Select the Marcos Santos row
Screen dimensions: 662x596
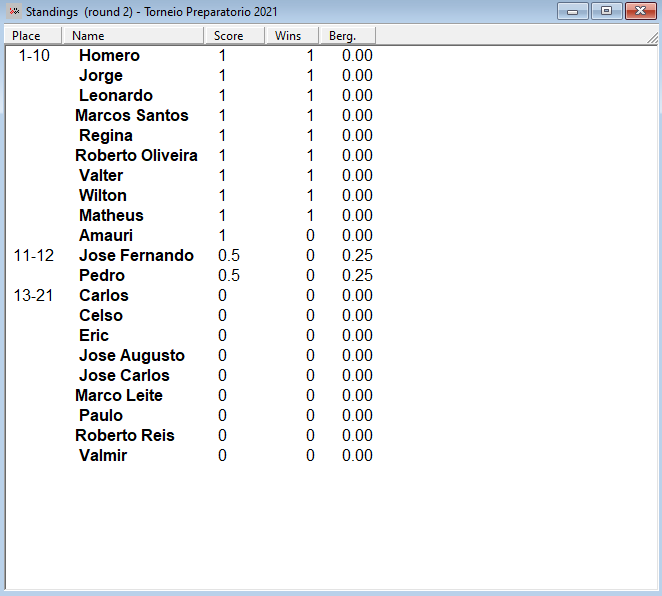[x=132, y=116]
